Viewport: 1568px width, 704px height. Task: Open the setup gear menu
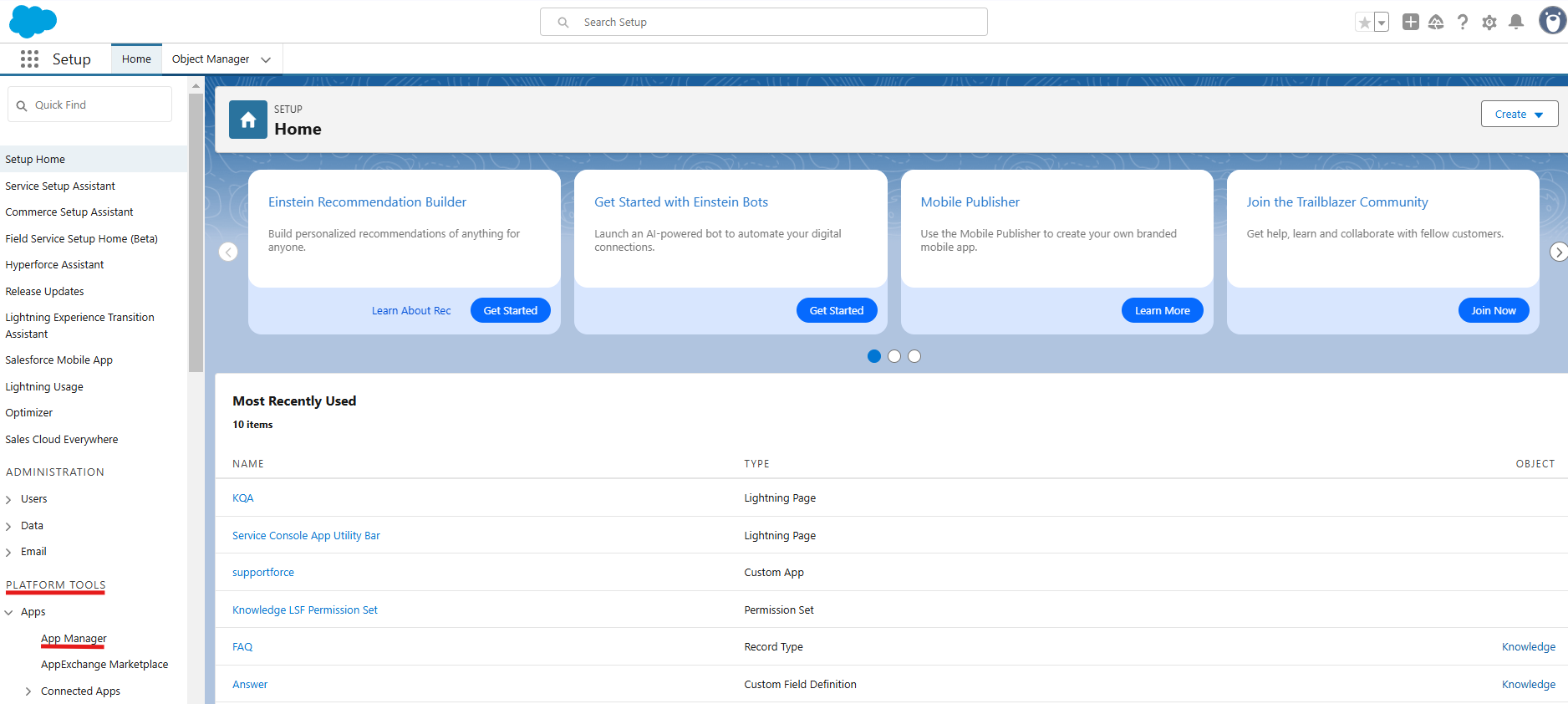pos(1489,23)
